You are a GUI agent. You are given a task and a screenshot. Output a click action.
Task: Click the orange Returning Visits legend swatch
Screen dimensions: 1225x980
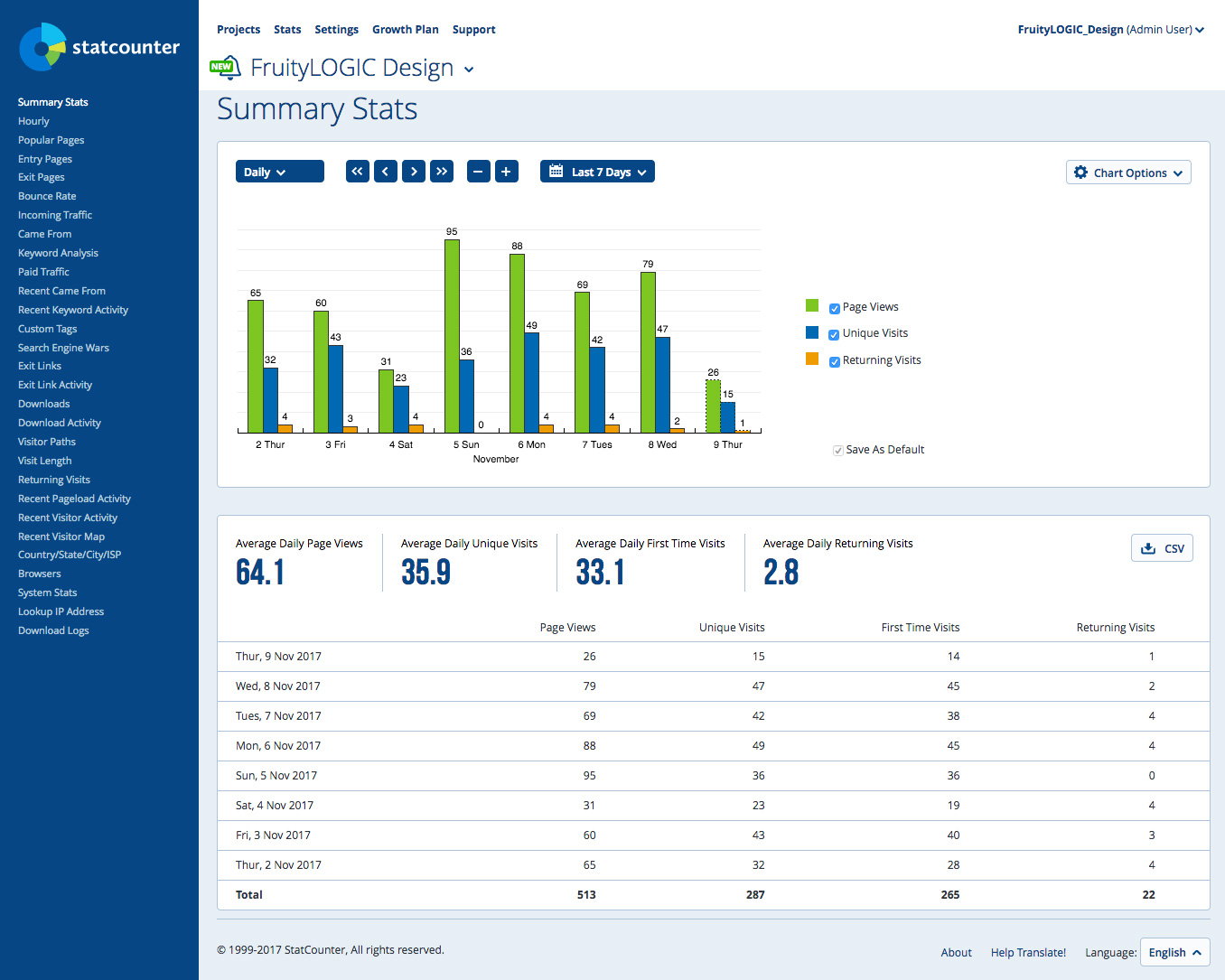click(812, 359)
